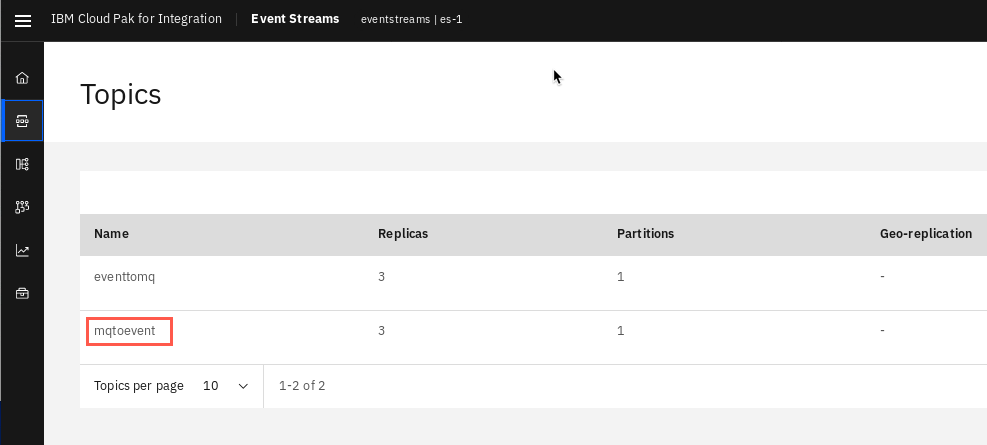
Task: Open the Monitoring chart sidebar icon
Action: coord(22,251)
